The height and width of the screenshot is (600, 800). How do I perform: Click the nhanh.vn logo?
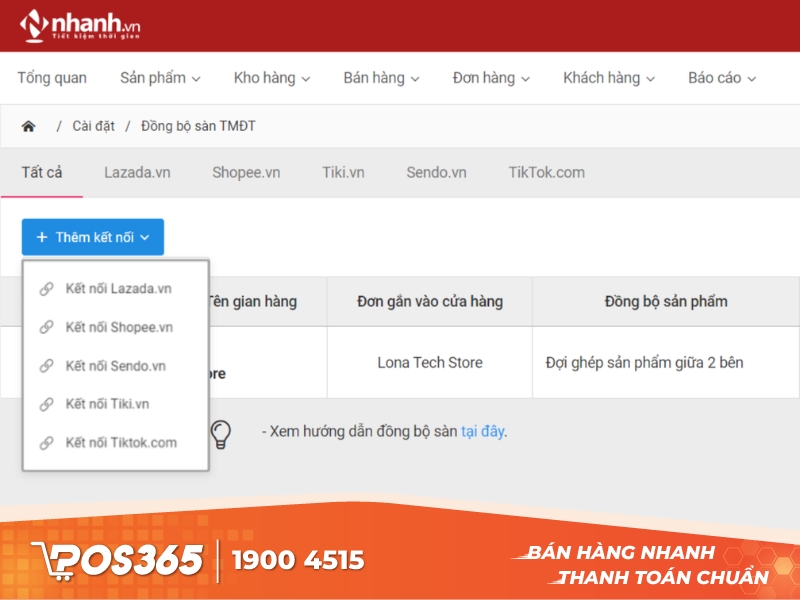[x=80, y=26]
